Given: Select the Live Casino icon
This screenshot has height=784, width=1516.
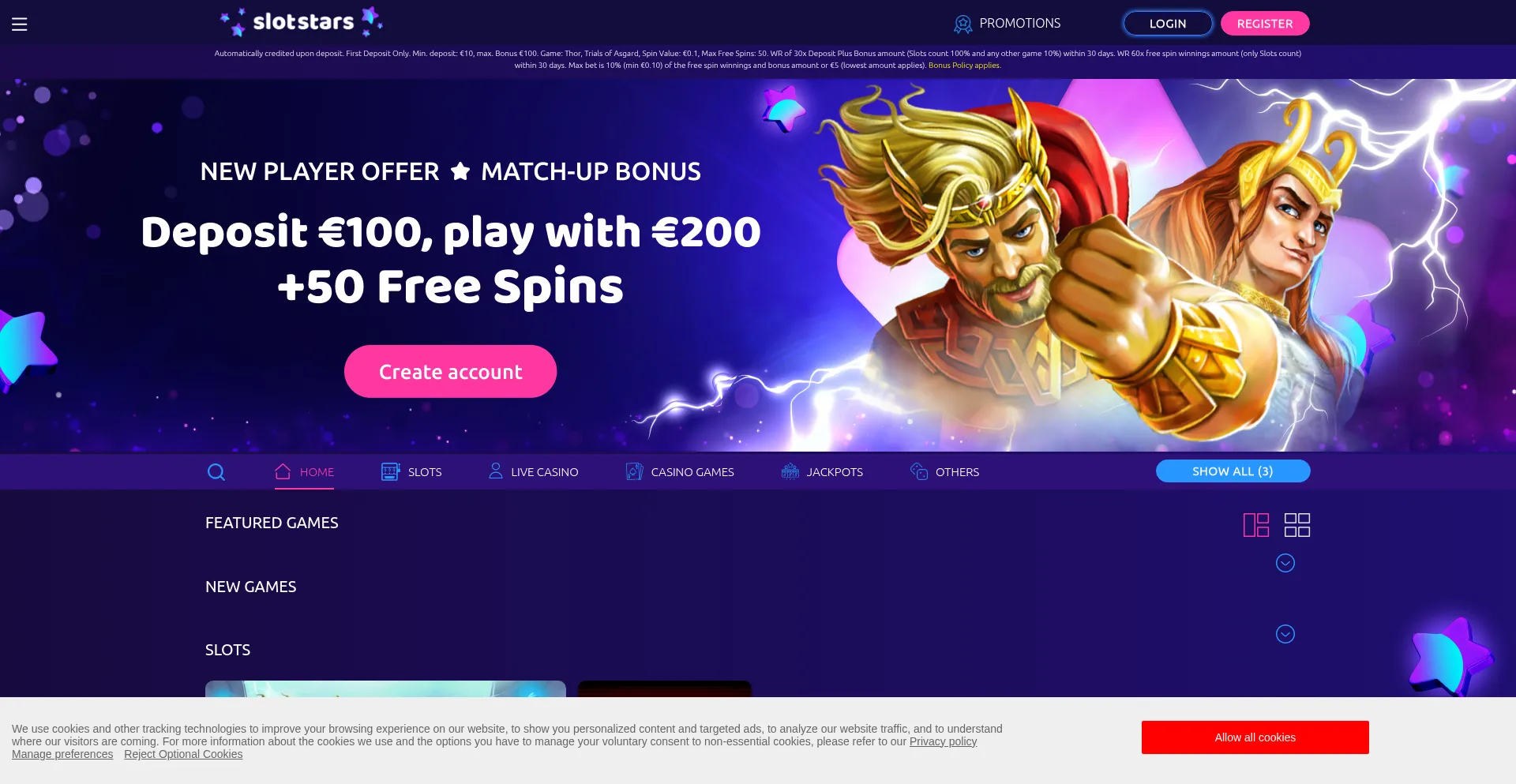Looking at the screenshot, I should (x=495, y=471).
